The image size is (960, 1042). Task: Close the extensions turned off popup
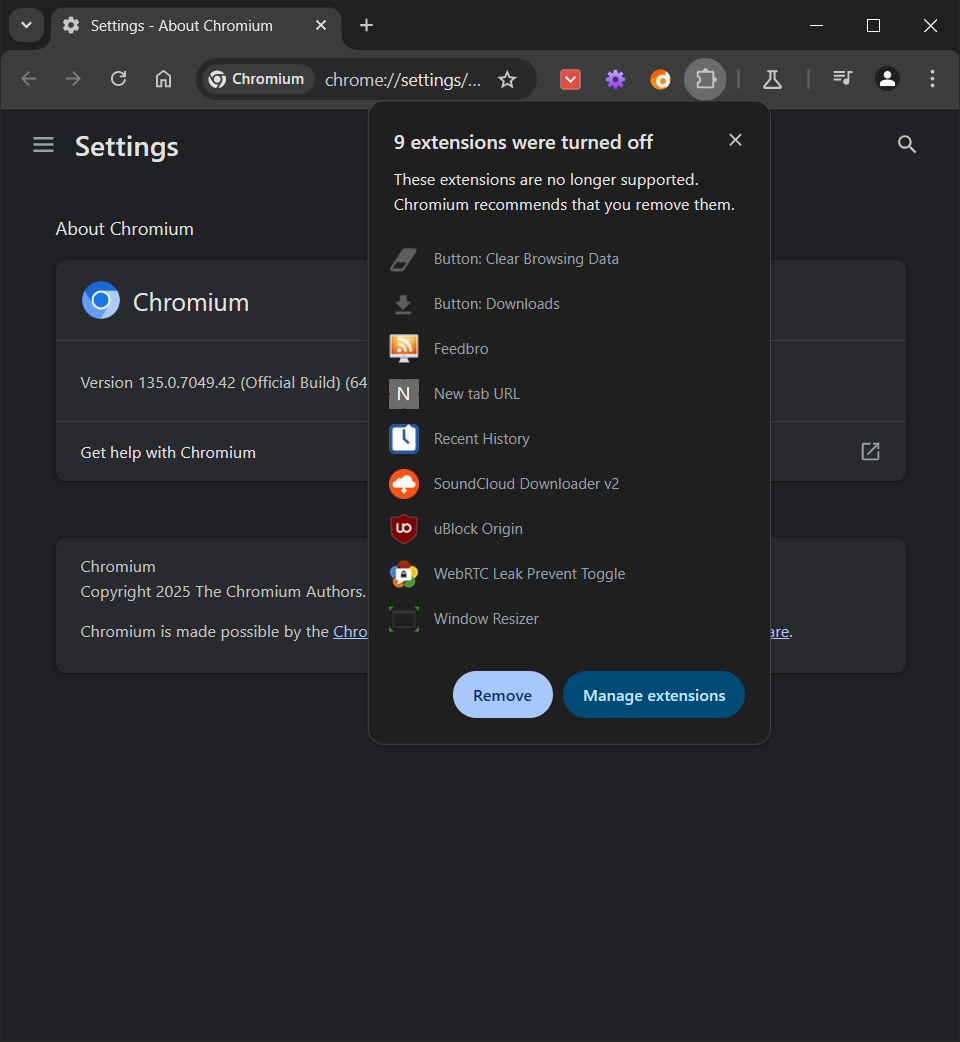[735, 140]
